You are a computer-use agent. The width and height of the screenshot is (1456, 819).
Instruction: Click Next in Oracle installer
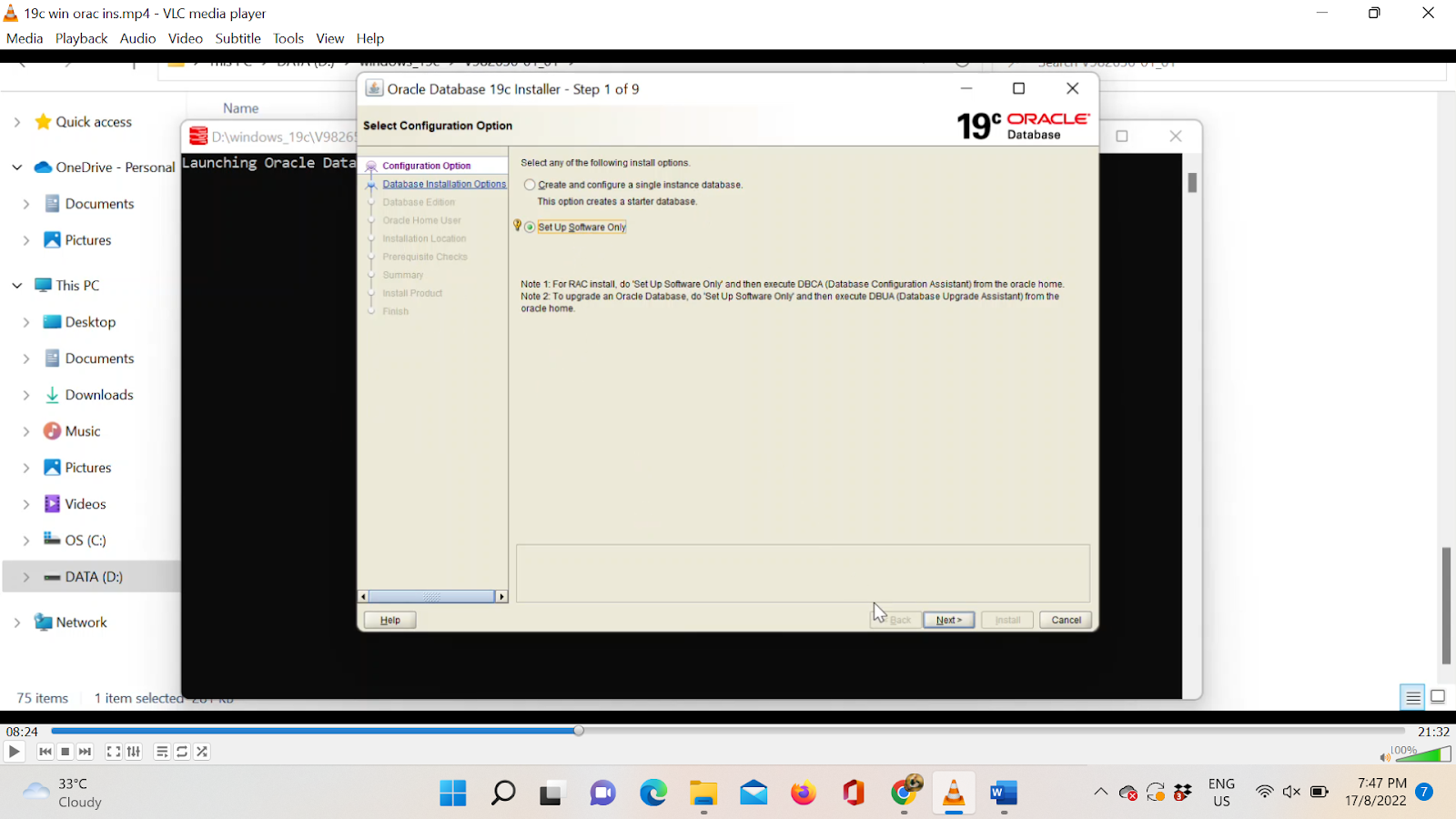[x=949, y=620]
